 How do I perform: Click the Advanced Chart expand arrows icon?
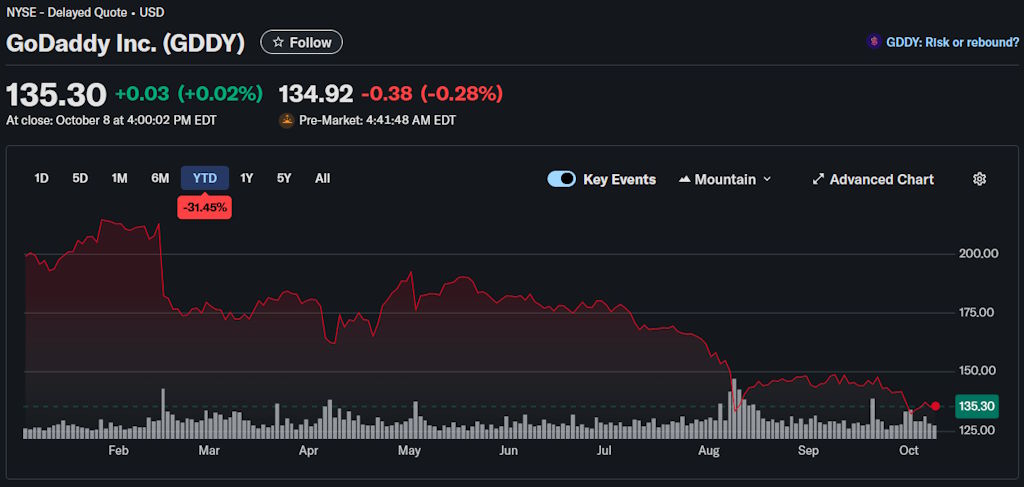(818, 180)
